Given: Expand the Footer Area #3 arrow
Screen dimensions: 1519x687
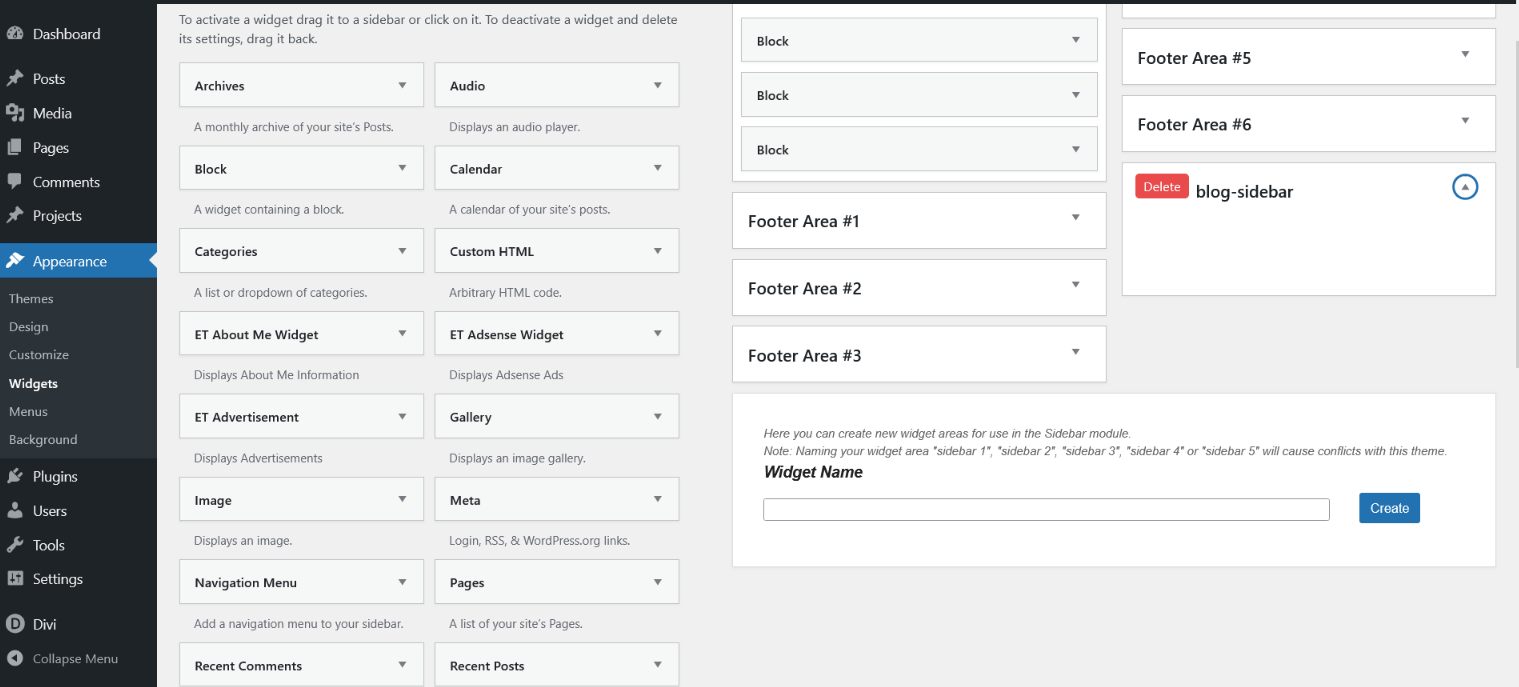Looking at the screenshot, I should pos(1076,351).
